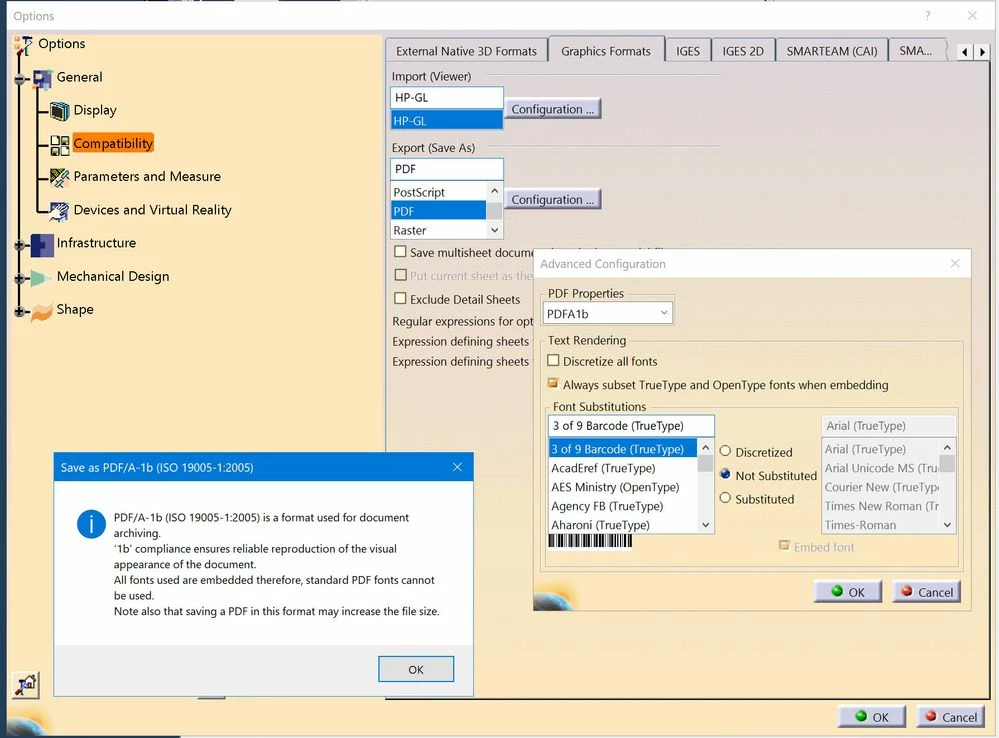Click the Options root tree icon
The width and height of the screenshot is (999, 738).
pyautogui.click(x=23, y=45)
